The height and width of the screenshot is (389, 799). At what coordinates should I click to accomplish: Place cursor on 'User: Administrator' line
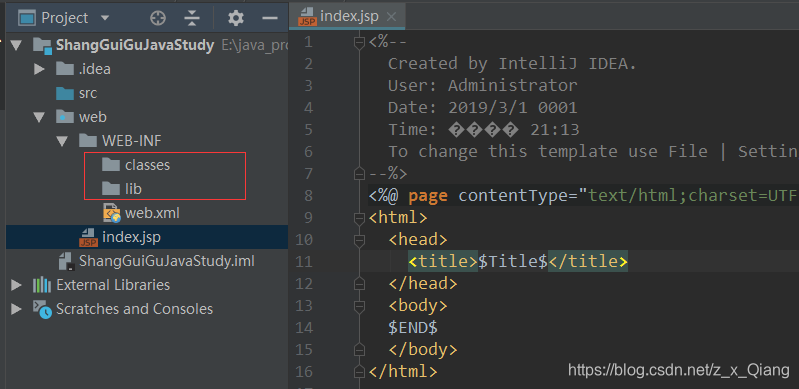[x=483, y=86]
